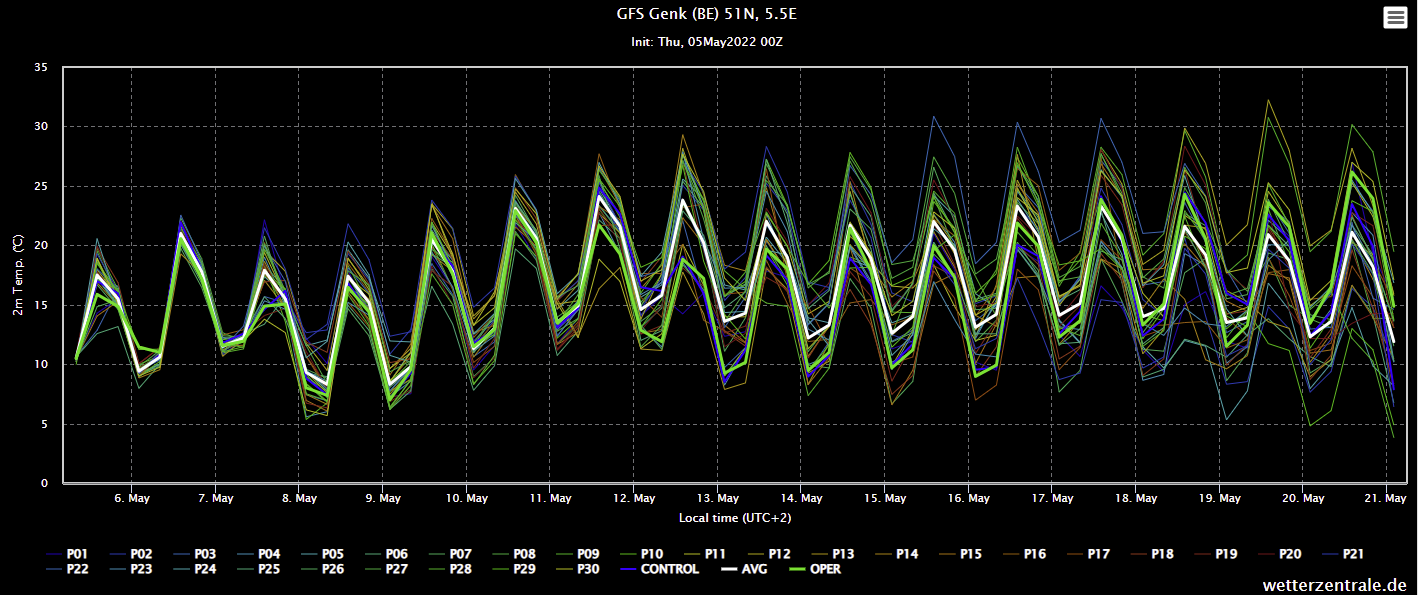Hide the P28 ensemble line
Screen dimensions: 1420x595
452,569
